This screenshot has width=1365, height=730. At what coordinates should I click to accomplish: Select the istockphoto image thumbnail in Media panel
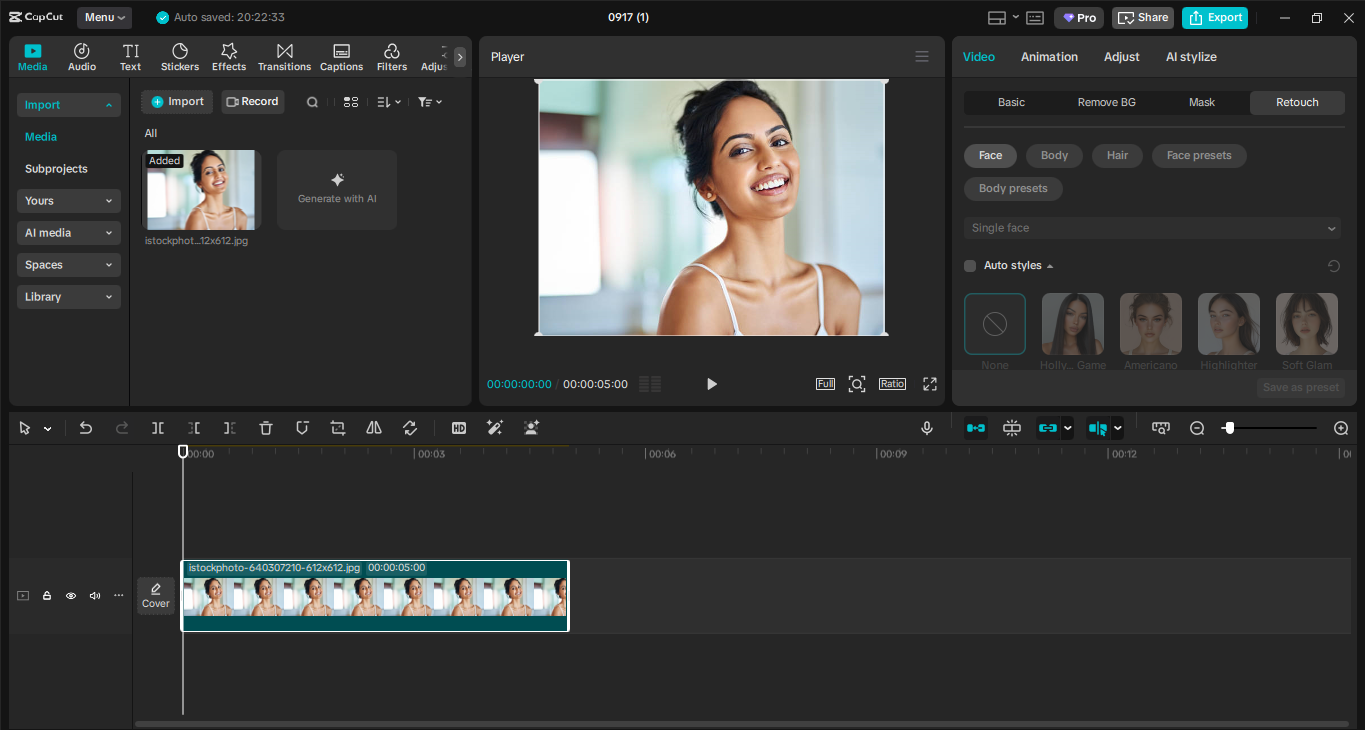(x=200, y=190)
